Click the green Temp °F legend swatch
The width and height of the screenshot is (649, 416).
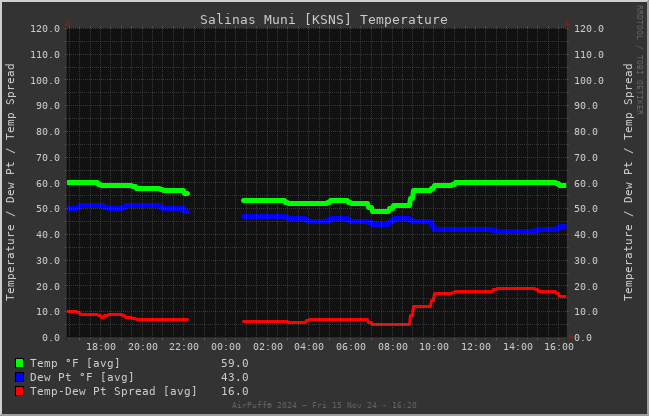19,363
